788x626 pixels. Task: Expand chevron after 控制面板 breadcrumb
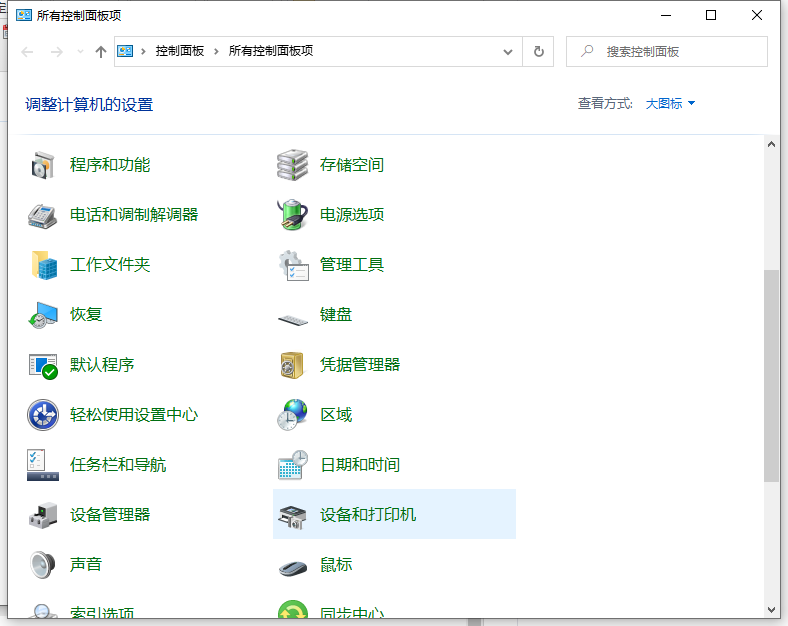216,51
